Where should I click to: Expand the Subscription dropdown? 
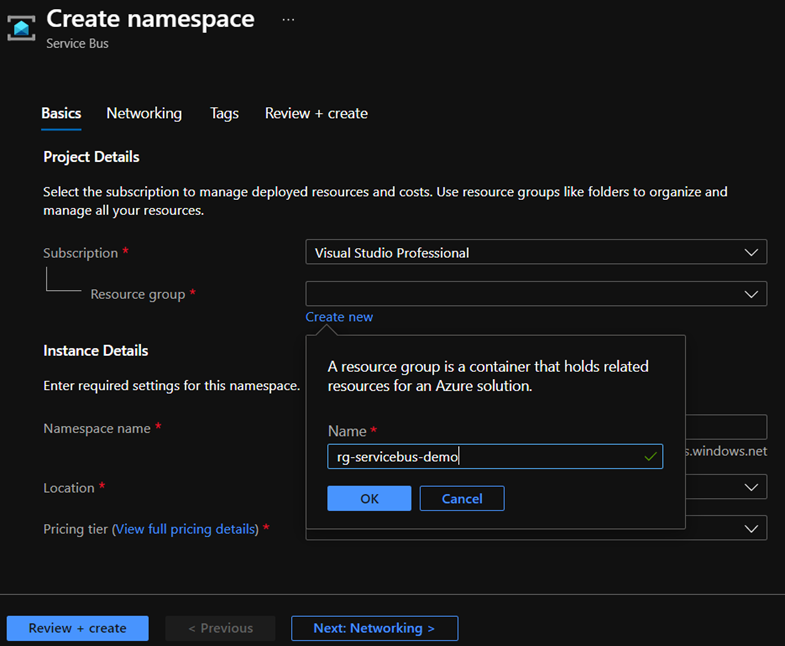[536, 252]
